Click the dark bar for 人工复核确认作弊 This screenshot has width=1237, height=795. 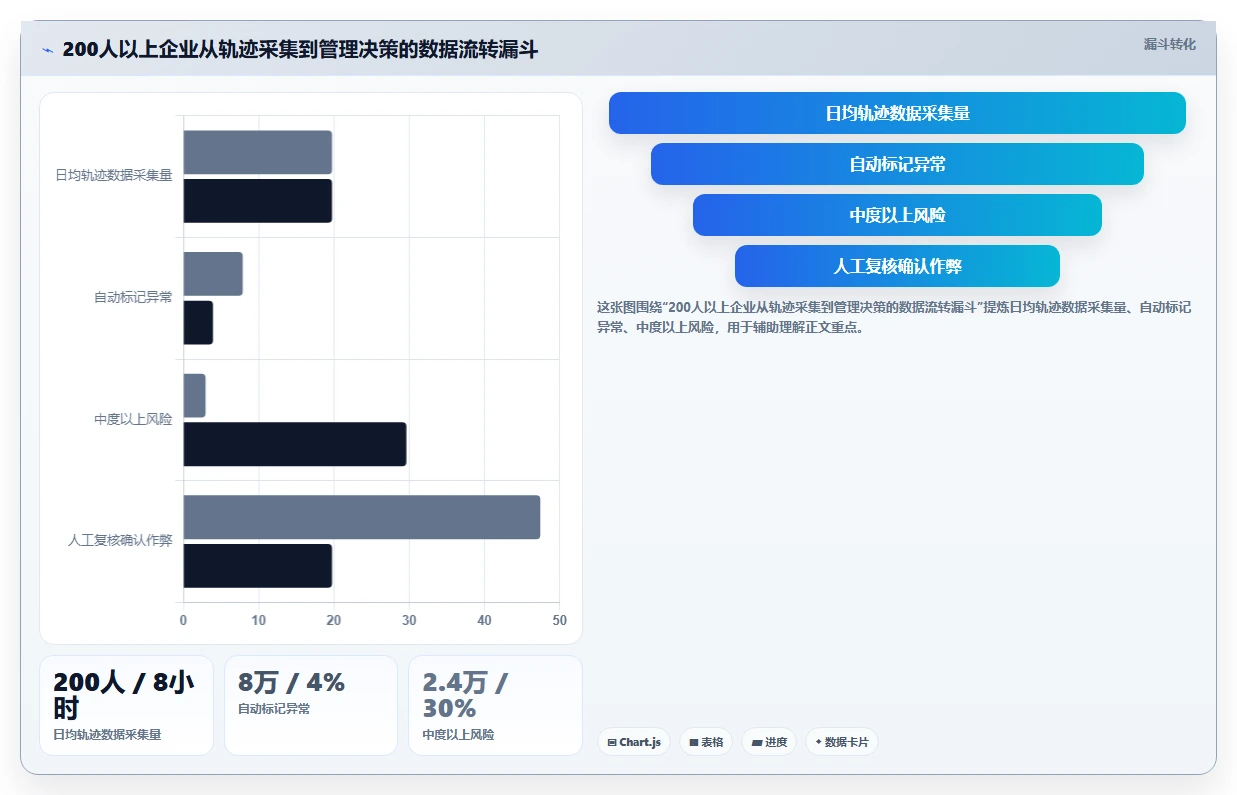[258, 566]
